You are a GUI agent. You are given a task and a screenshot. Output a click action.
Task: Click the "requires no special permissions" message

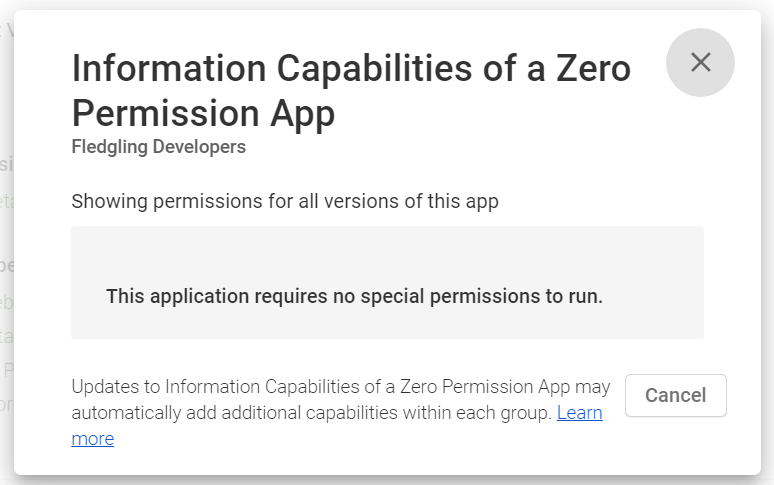(x=354, y=296)
